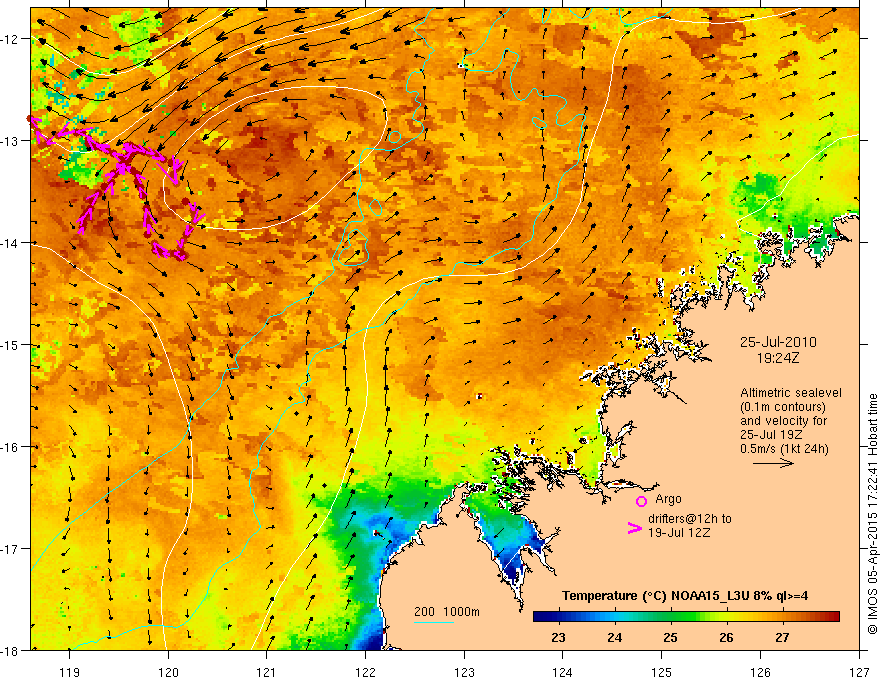Click longitude axis label '121'
Viewport: 880px width, 680px height.
267,672
